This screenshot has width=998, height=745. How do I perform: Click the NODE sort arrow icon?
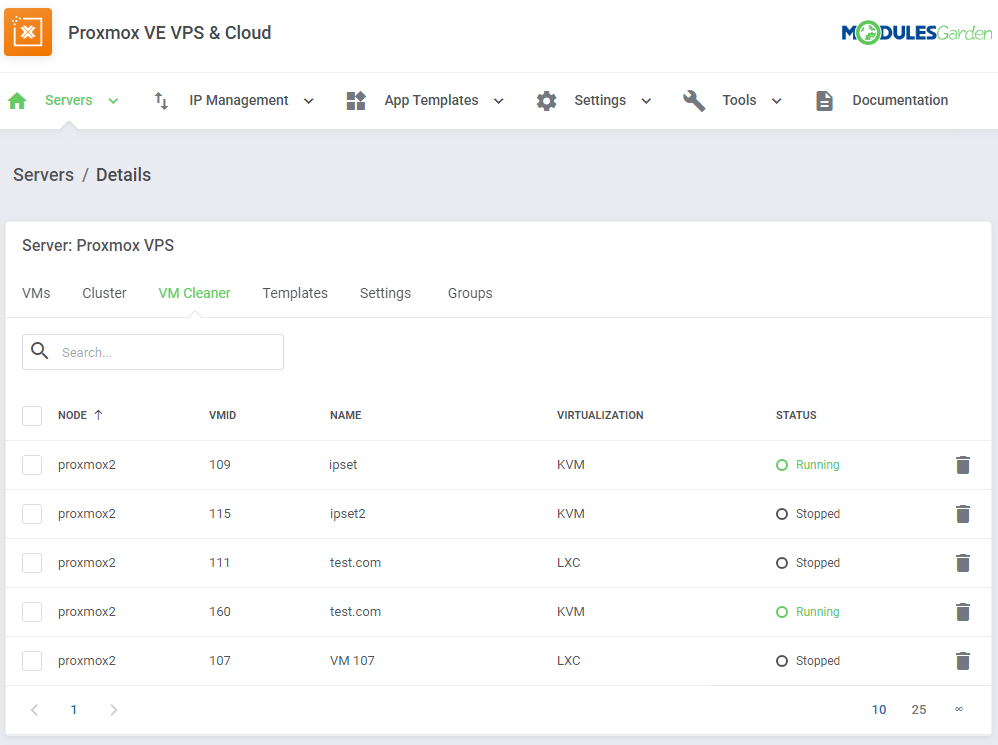point(98,415)
